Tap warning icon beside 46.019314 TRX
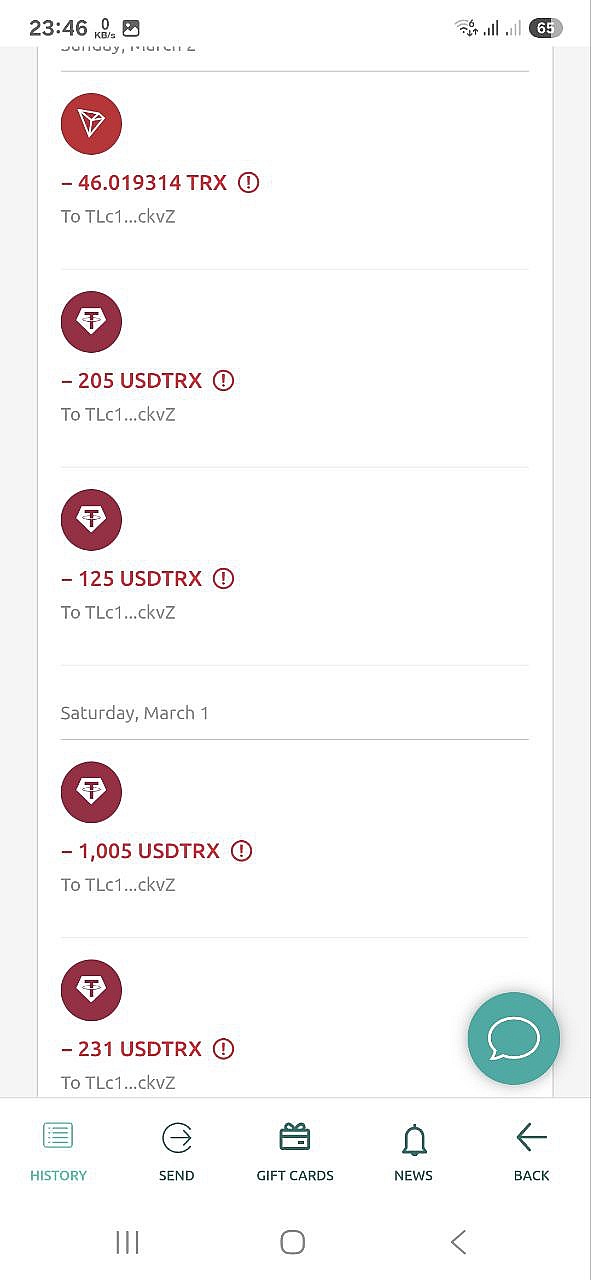The height and width of the screenshot is (1280, 591). 249,183
